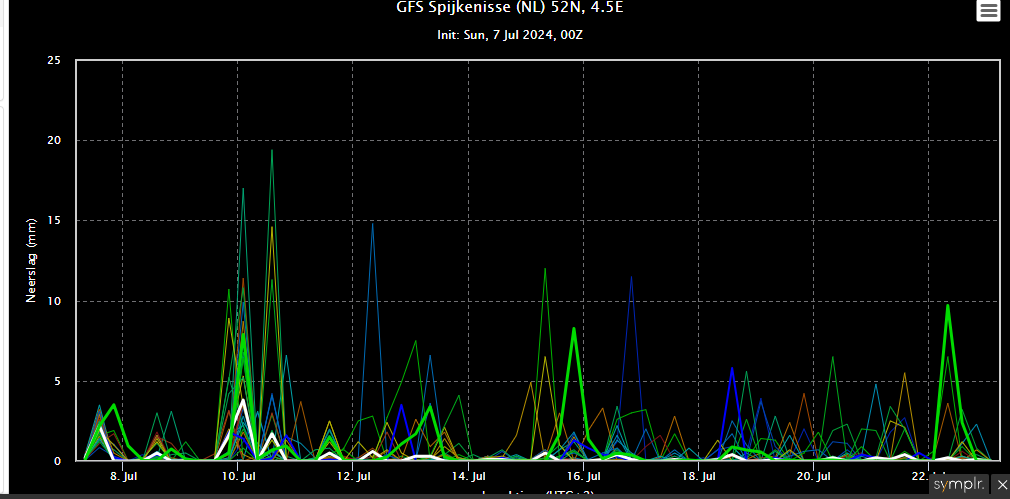The image size is (1010, 499).
Task: Click the y-axis label 10
Action: tap(54, 301)
